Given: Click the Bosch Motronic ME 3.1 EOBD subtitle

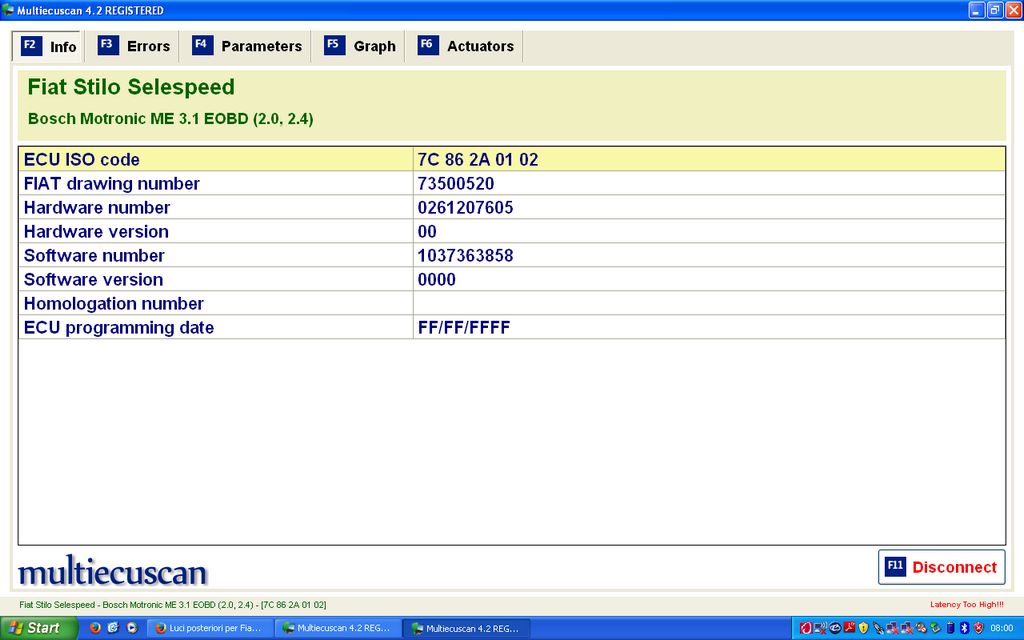Looking at the screenshot, I should click(170, 119).
